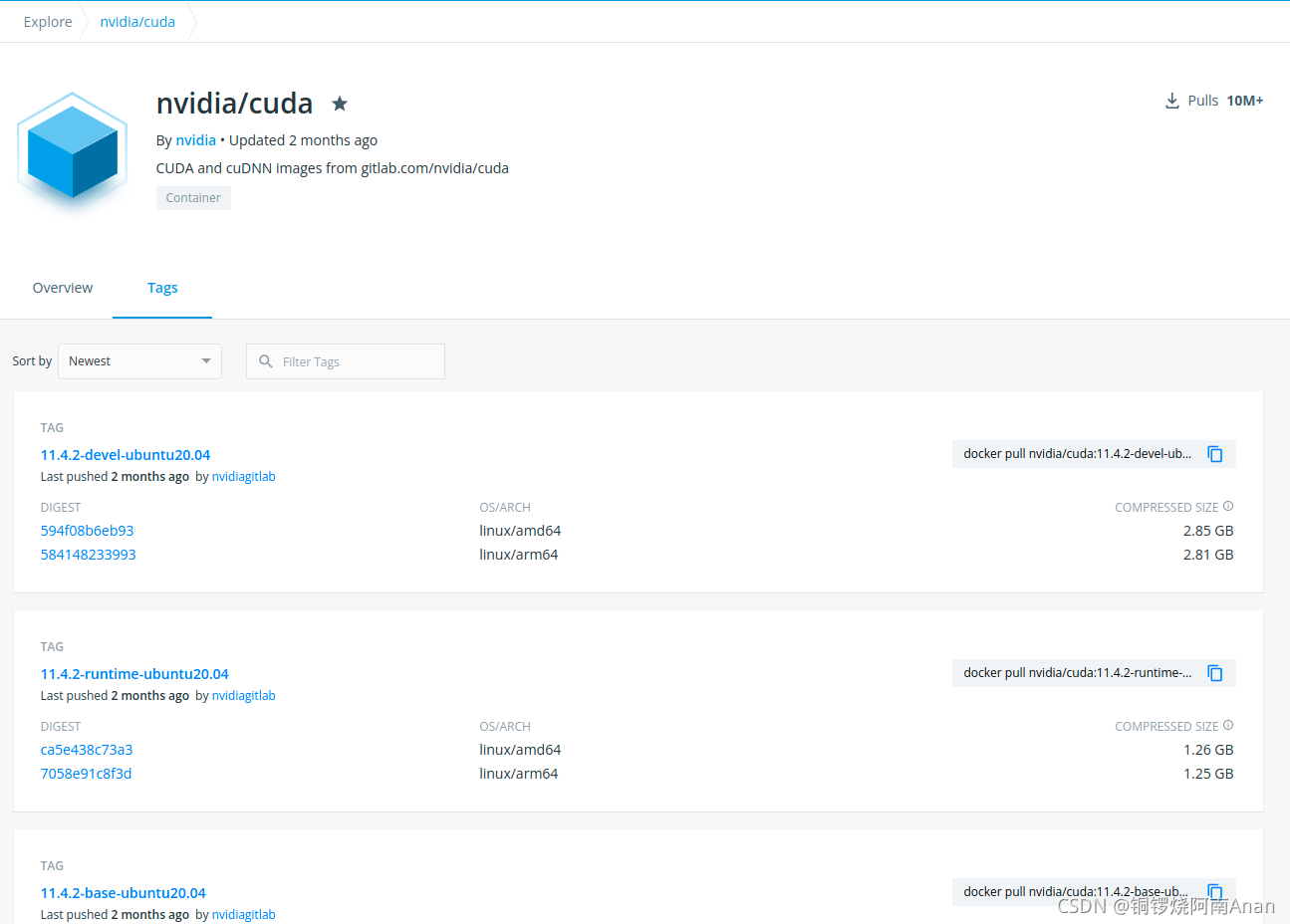
Task: Click the Explore breadcrumb
Action: pos(47,21)
